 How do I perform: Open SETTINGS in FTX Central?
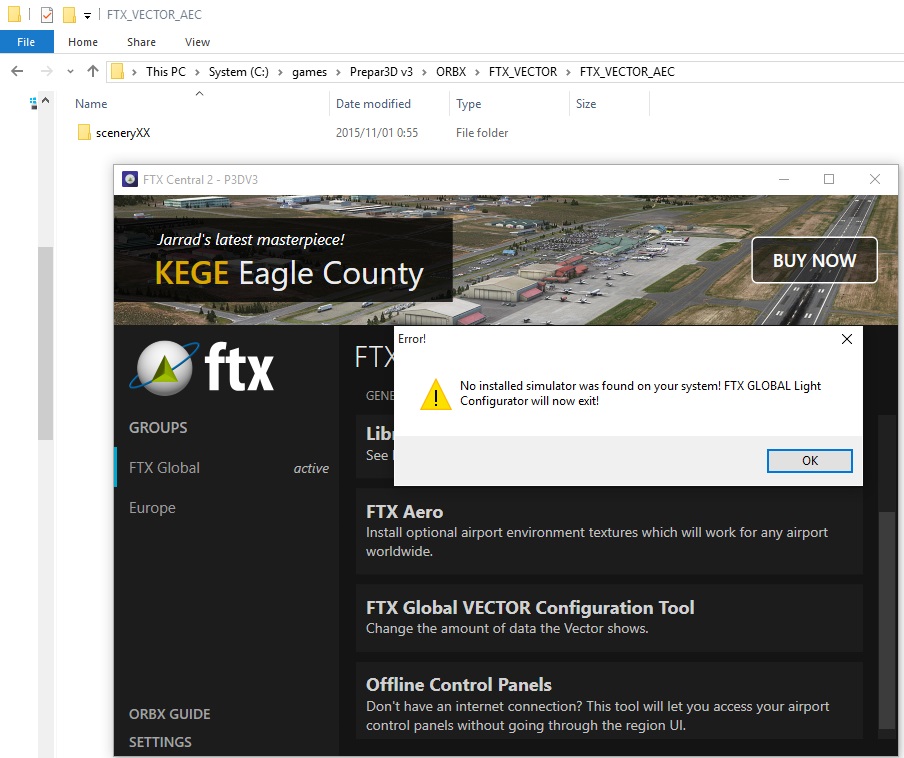tap(162, 742)
